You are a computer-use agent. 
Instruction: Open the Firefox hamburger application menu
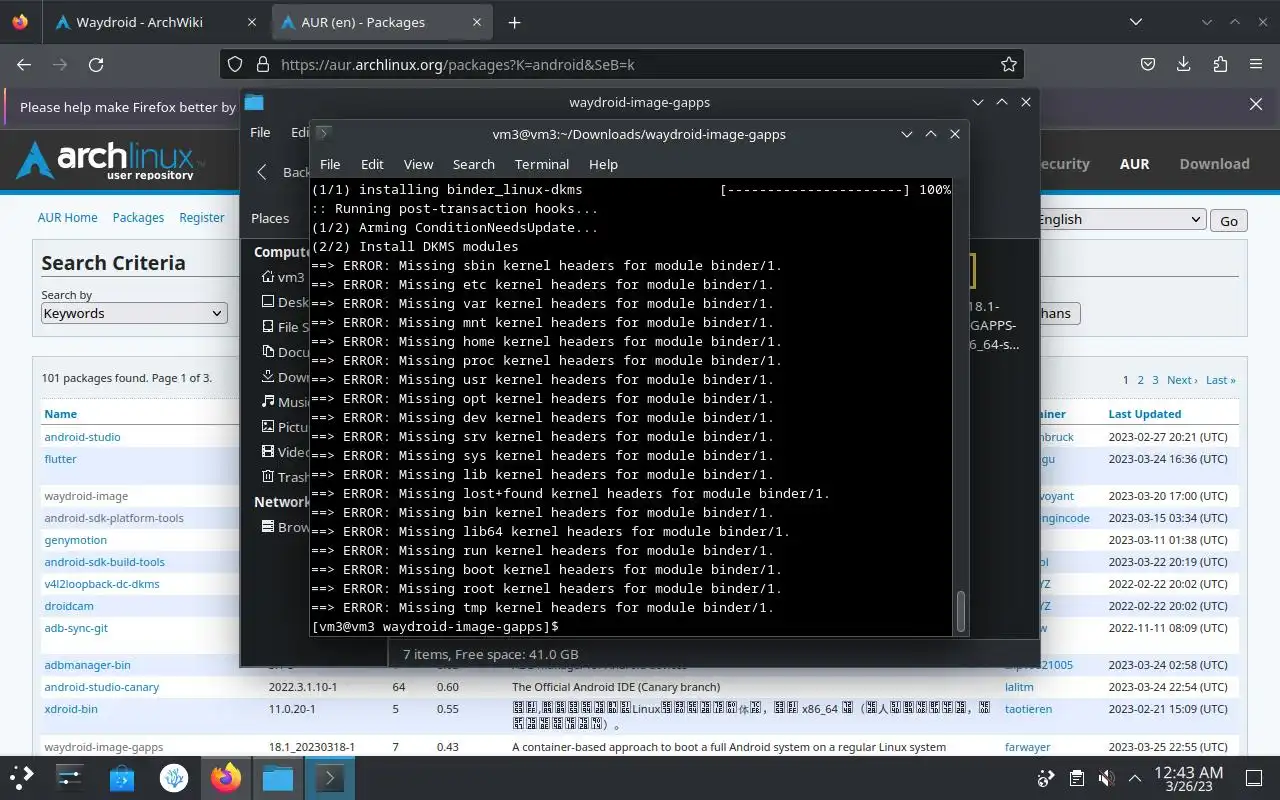tap(1256, 64)
